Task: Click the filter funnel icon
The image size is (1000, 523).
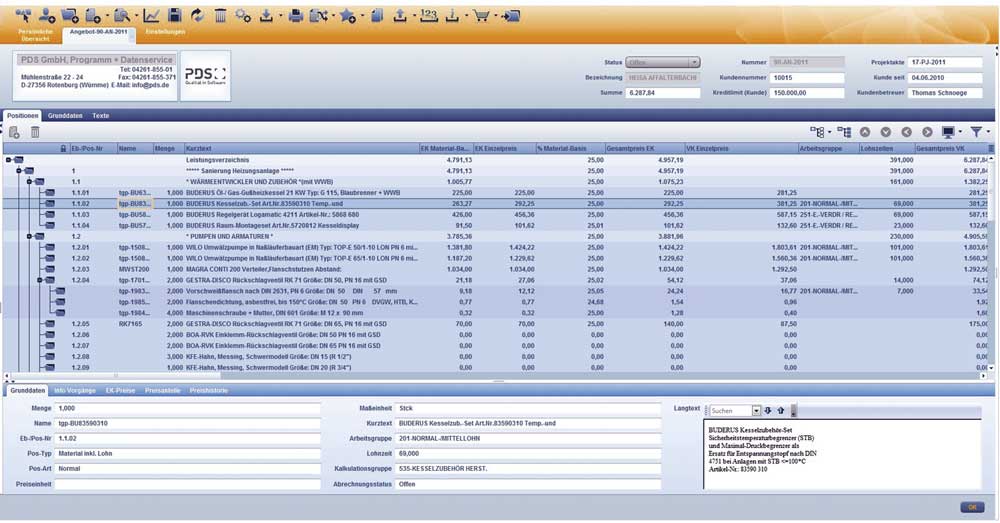Action: click(x=976, y=132)
